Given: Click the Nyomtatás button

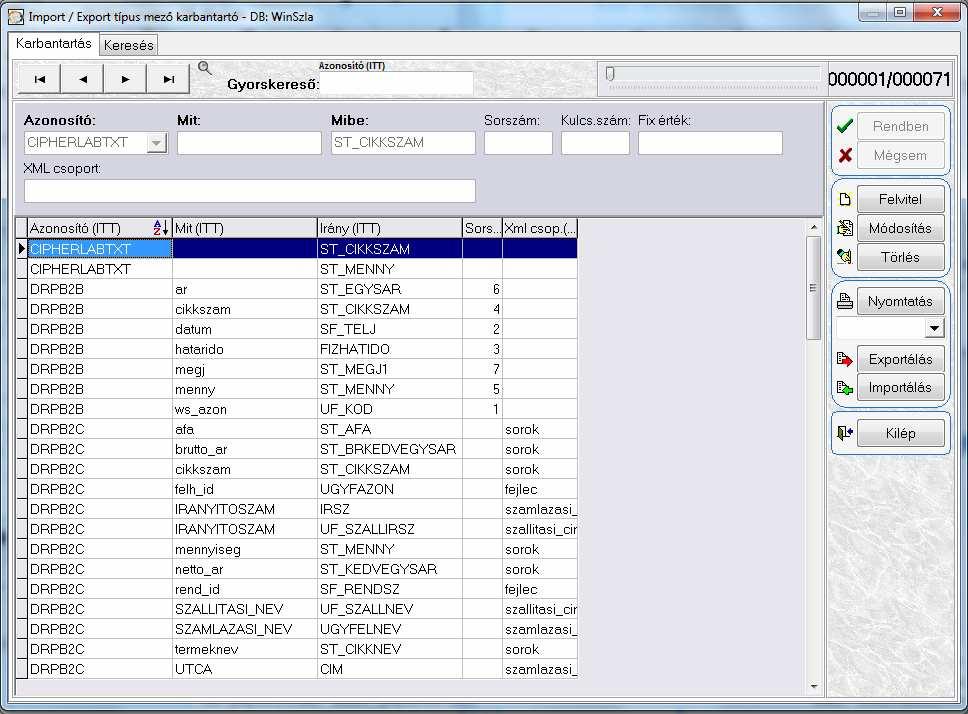Looking at the screenshot, I should [901, 301].
